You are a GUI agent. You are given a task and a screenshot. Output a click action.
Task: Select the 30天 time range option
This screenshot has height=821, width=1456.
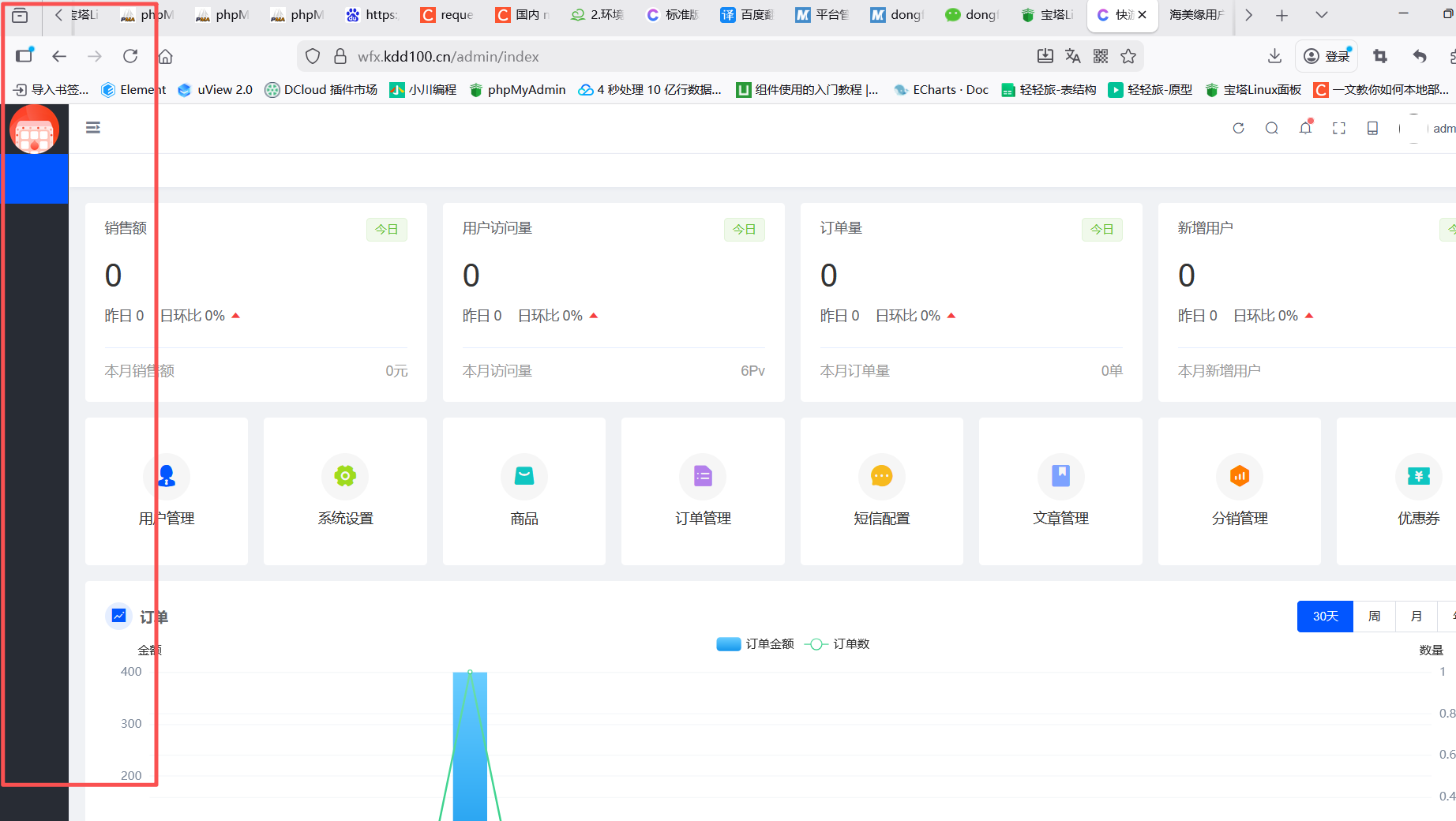tap(1325, 617)
